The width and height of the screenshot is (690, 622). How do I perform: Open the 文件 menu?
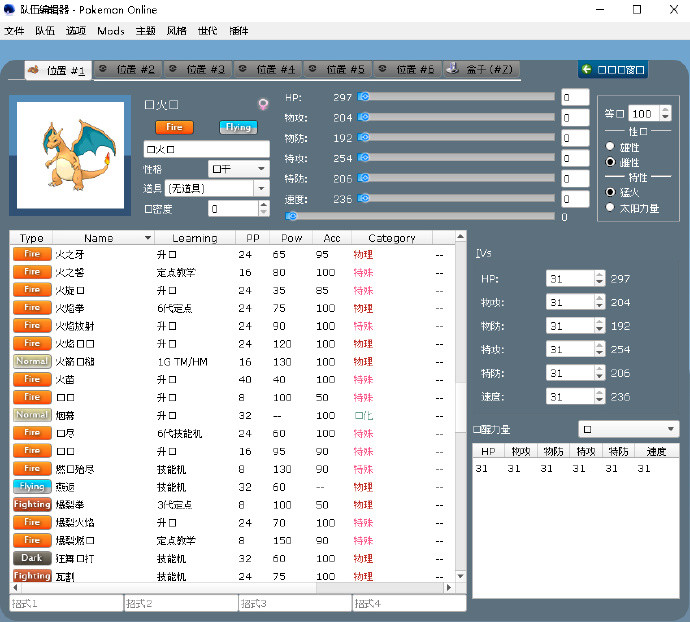click(x=14, y=31)
